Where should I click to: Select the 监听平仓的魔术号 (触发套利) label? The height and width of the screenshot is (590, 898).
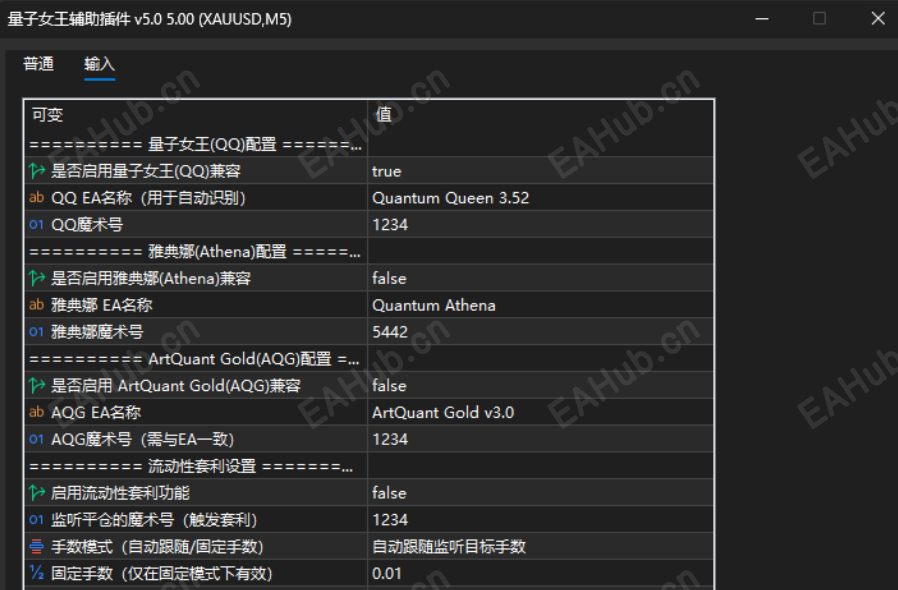(154, 520)
